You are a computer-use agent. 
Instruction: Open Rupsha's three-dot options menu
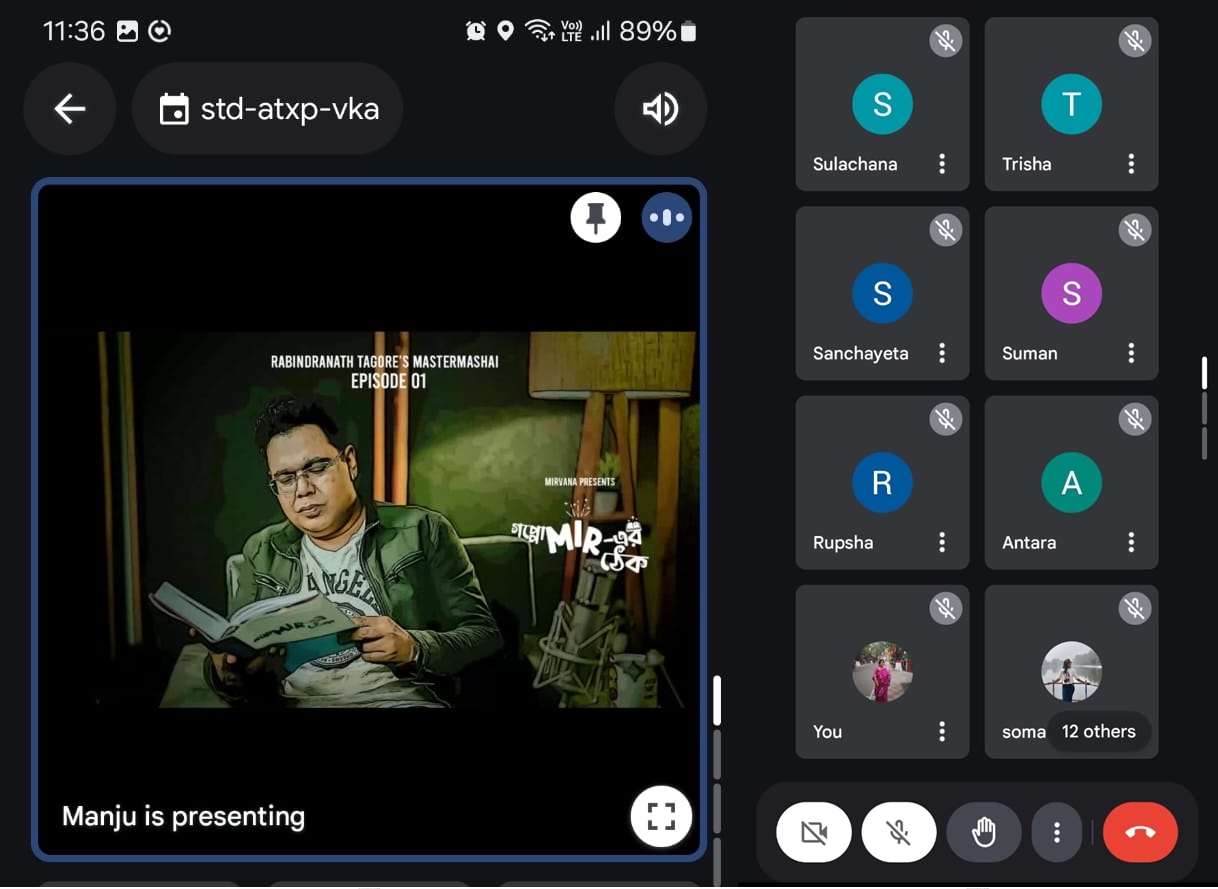(942, 542)
